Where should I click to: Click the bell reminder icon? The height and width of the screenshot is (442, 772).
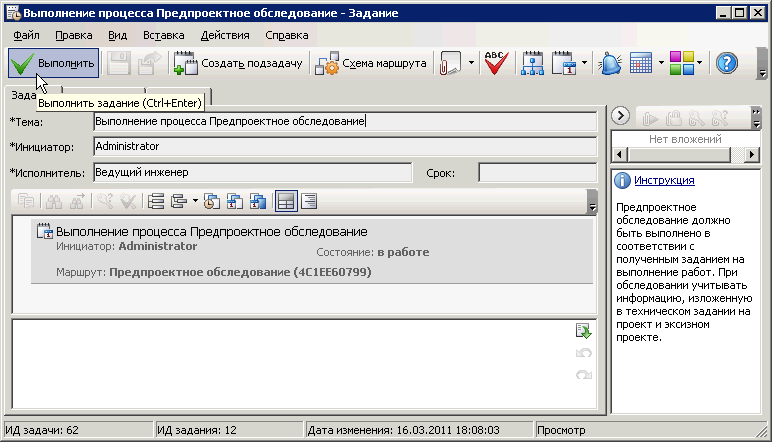[x=610, y=63]
